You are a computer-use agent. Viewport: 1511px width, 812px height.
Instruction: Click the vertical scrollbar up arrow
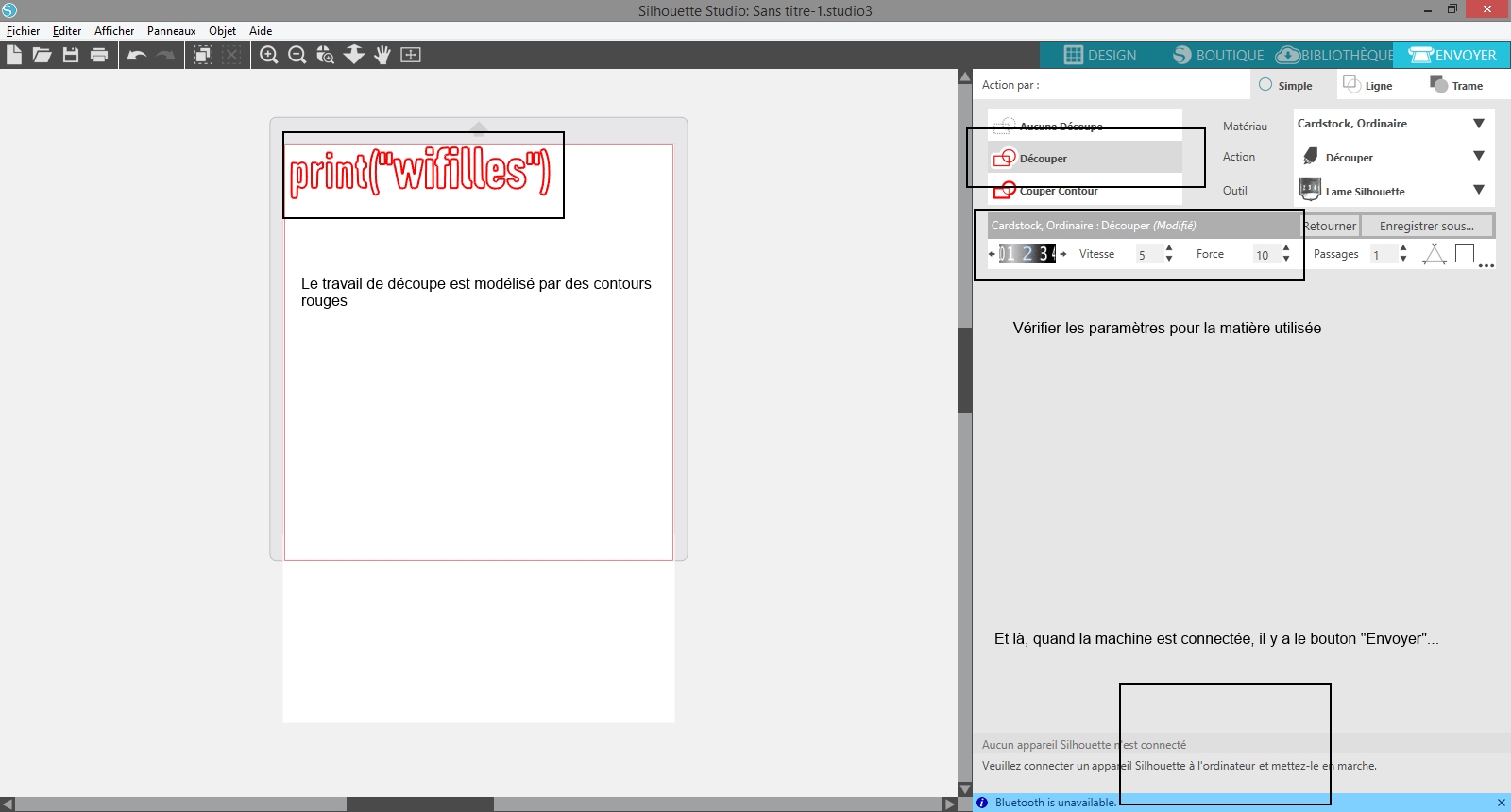pos(964,76)
